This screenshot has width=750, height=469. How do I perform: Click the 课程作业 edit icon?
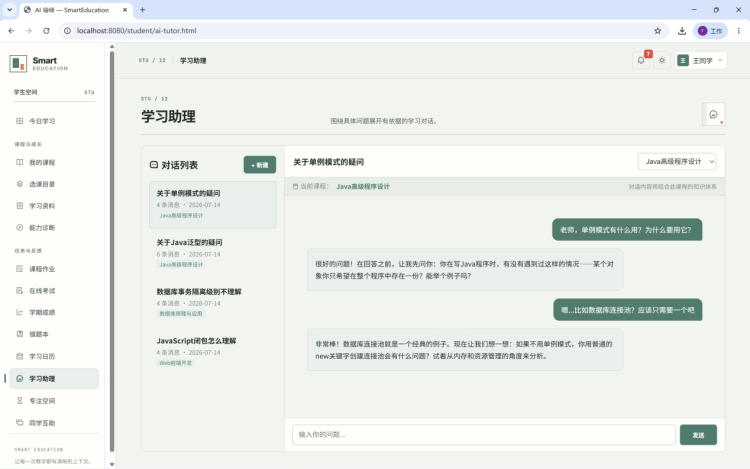point(20,269)
